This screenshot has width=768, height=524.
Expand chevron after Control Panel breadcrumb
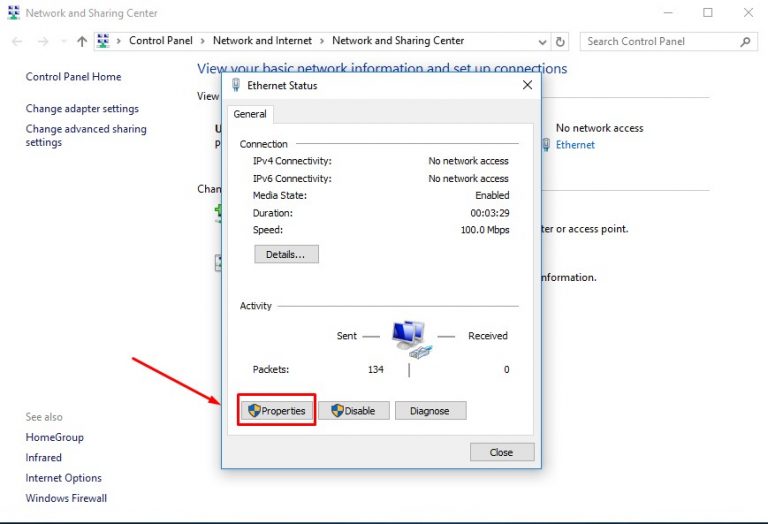(x=203, y=41)
